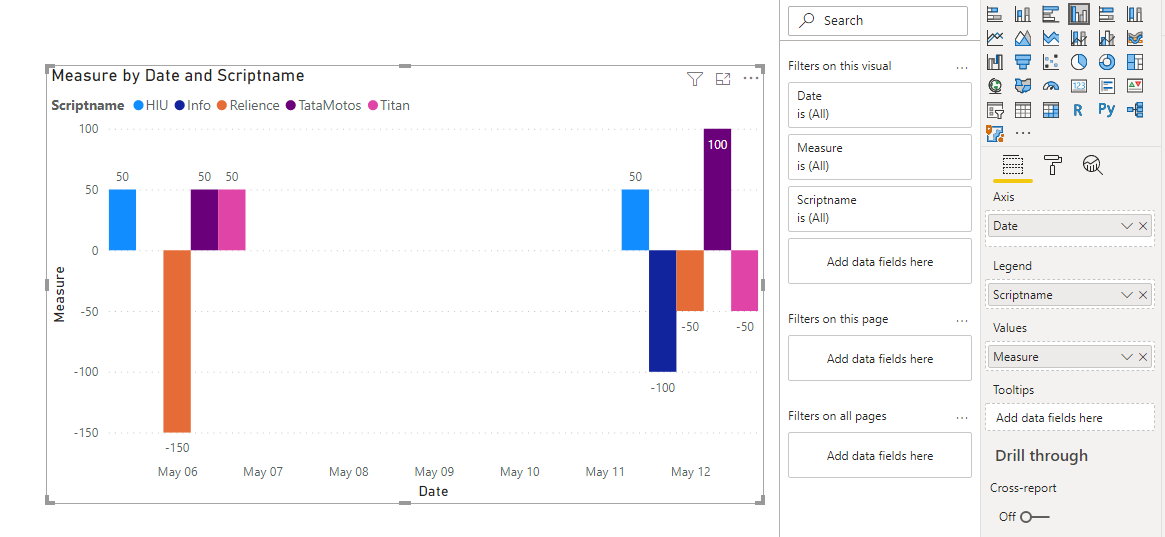
Task: Click the Tooltips Add data fields well
Action: point(1070,417)
